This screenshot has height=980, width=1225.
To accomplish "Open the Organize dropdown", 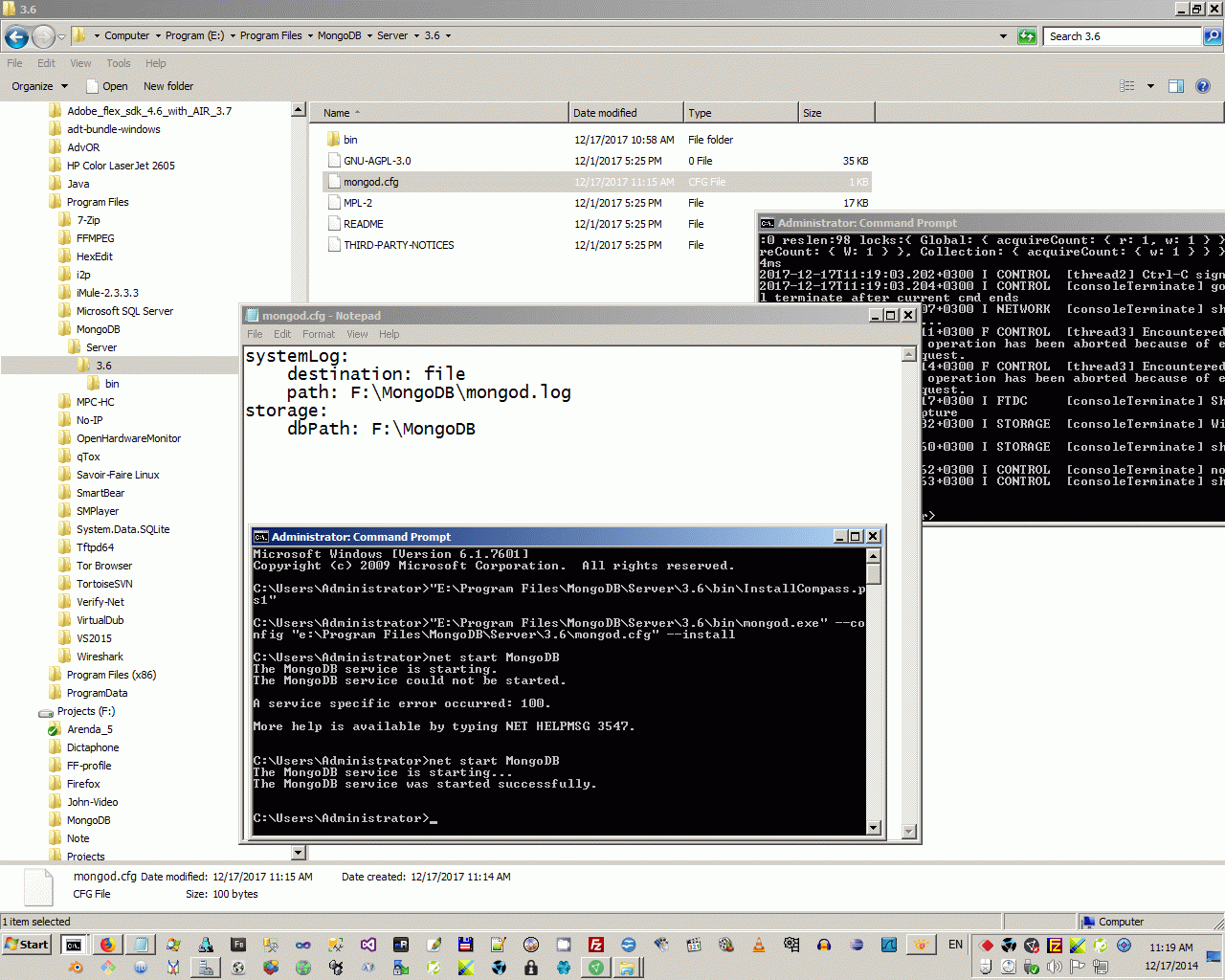I will (x=39, y=86).
